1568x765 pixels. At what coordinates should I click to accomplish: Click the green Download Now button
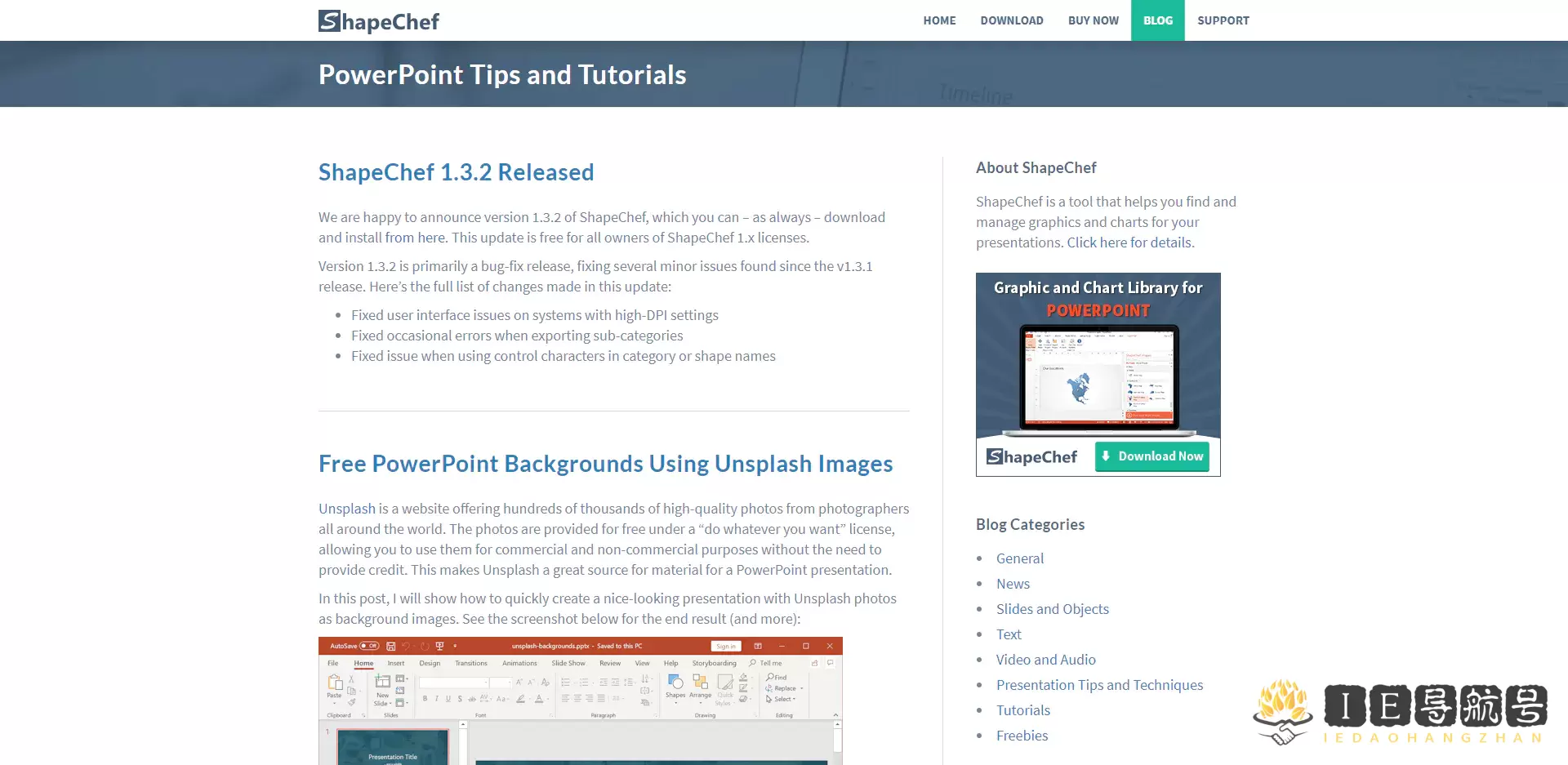coord(1152,456)
